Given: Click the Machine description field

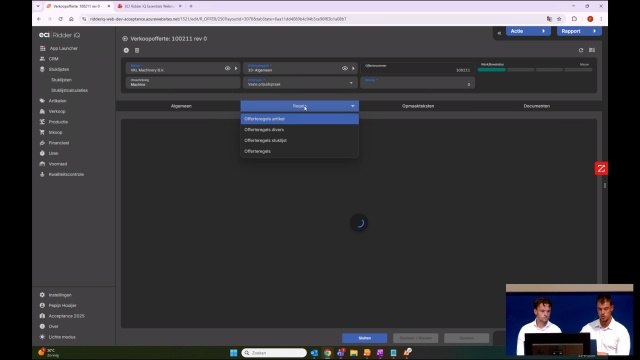Looking at the screenshot, I should (x=183, y=83).
